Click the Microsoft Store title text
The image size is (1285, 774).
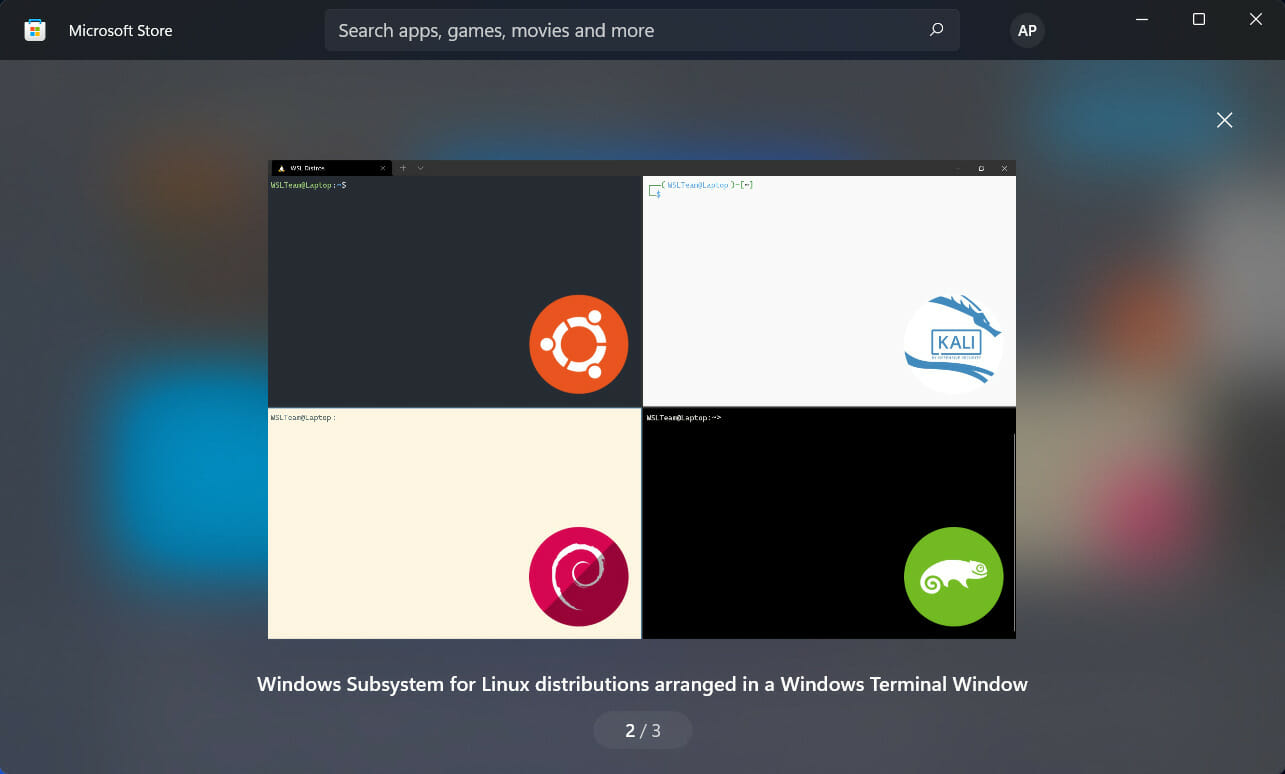coord(121,30)
